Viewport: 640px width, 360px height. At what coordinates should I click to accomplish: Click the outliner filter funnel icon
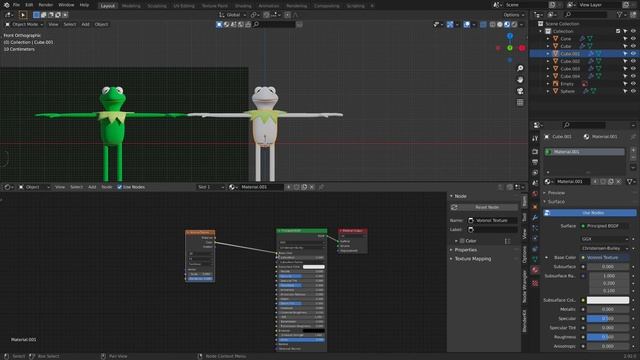pos(620,15)
